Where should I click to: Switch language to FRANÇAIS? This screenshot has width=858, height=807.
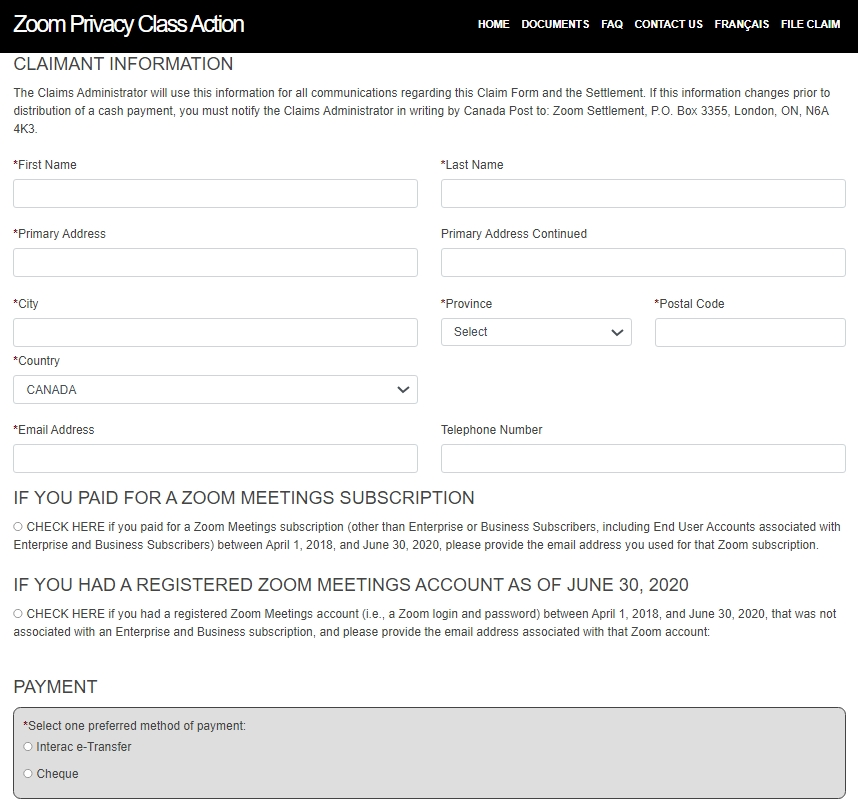[741, 24]
